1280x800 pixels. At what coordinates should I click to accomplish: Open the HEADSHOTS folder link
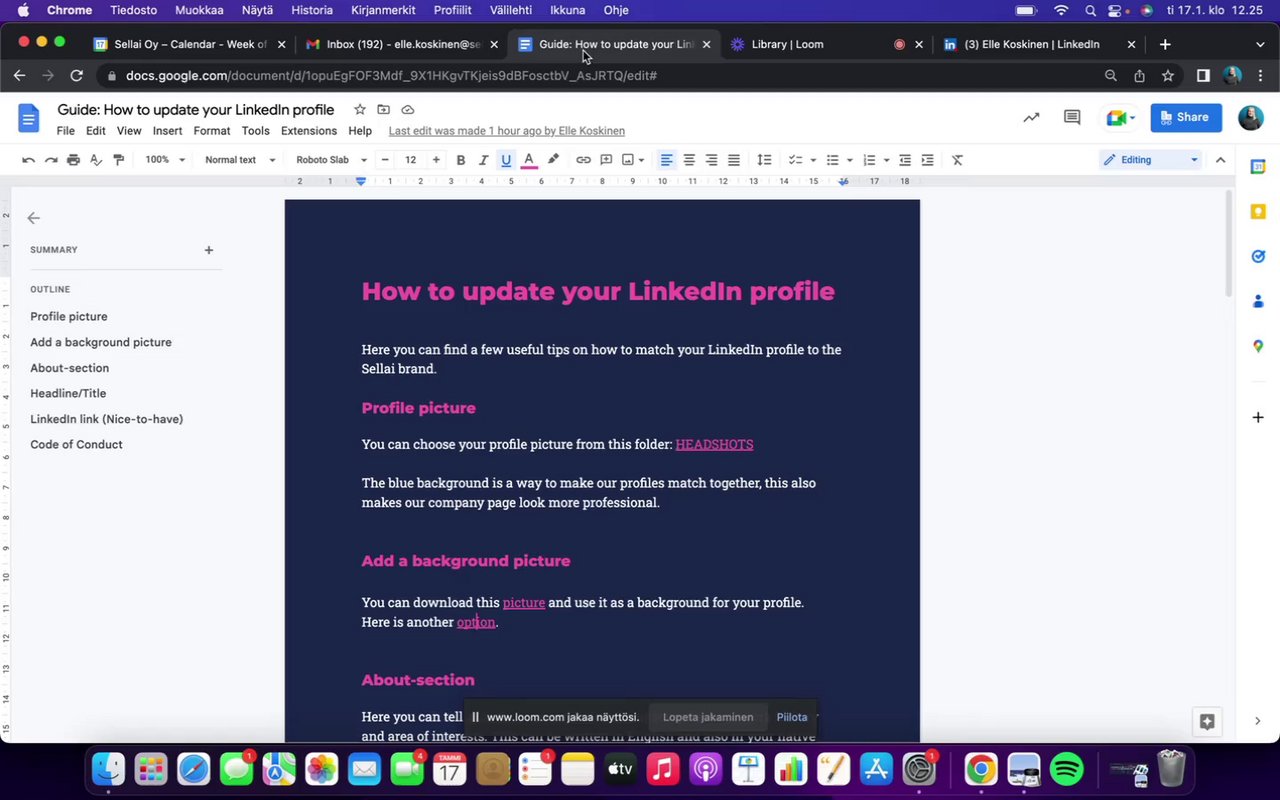coord(714,444)
